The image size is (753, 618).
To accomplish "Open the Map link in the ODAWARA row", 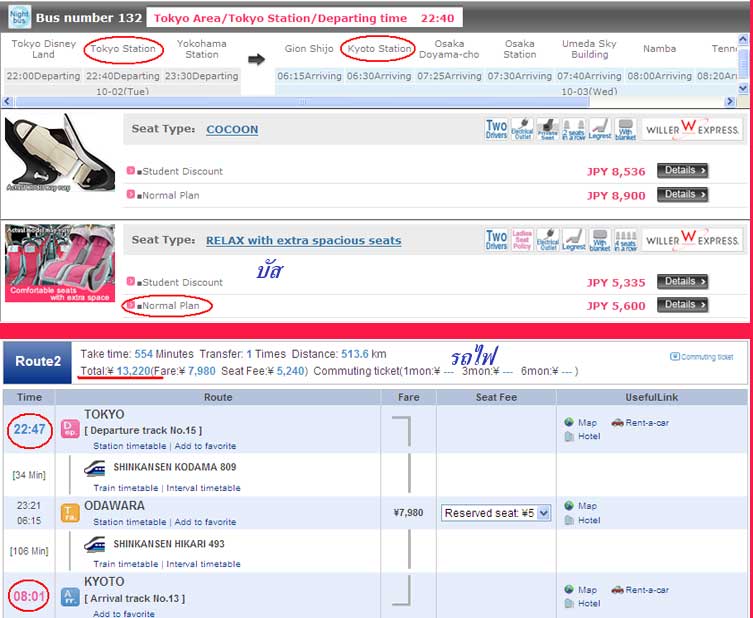I will click(587, 506).
